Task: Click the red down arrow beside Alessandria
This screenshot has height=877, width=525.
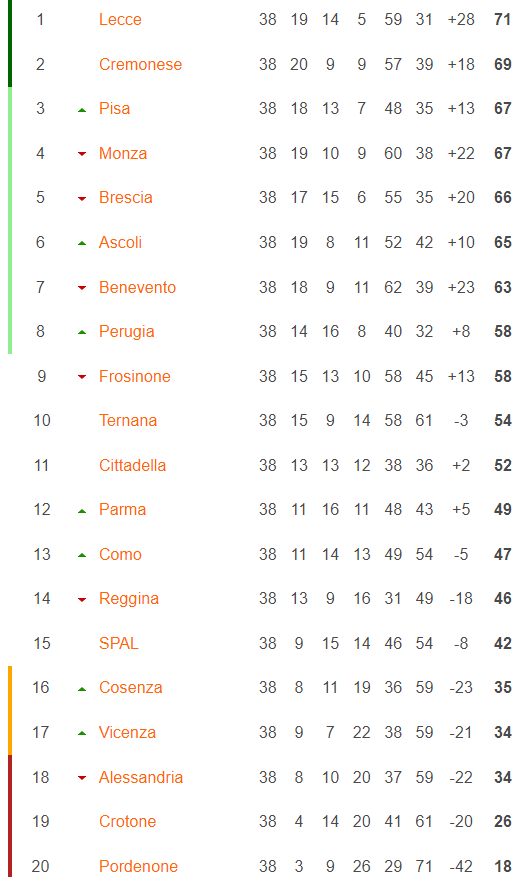Action: click(x=82, y=778)
